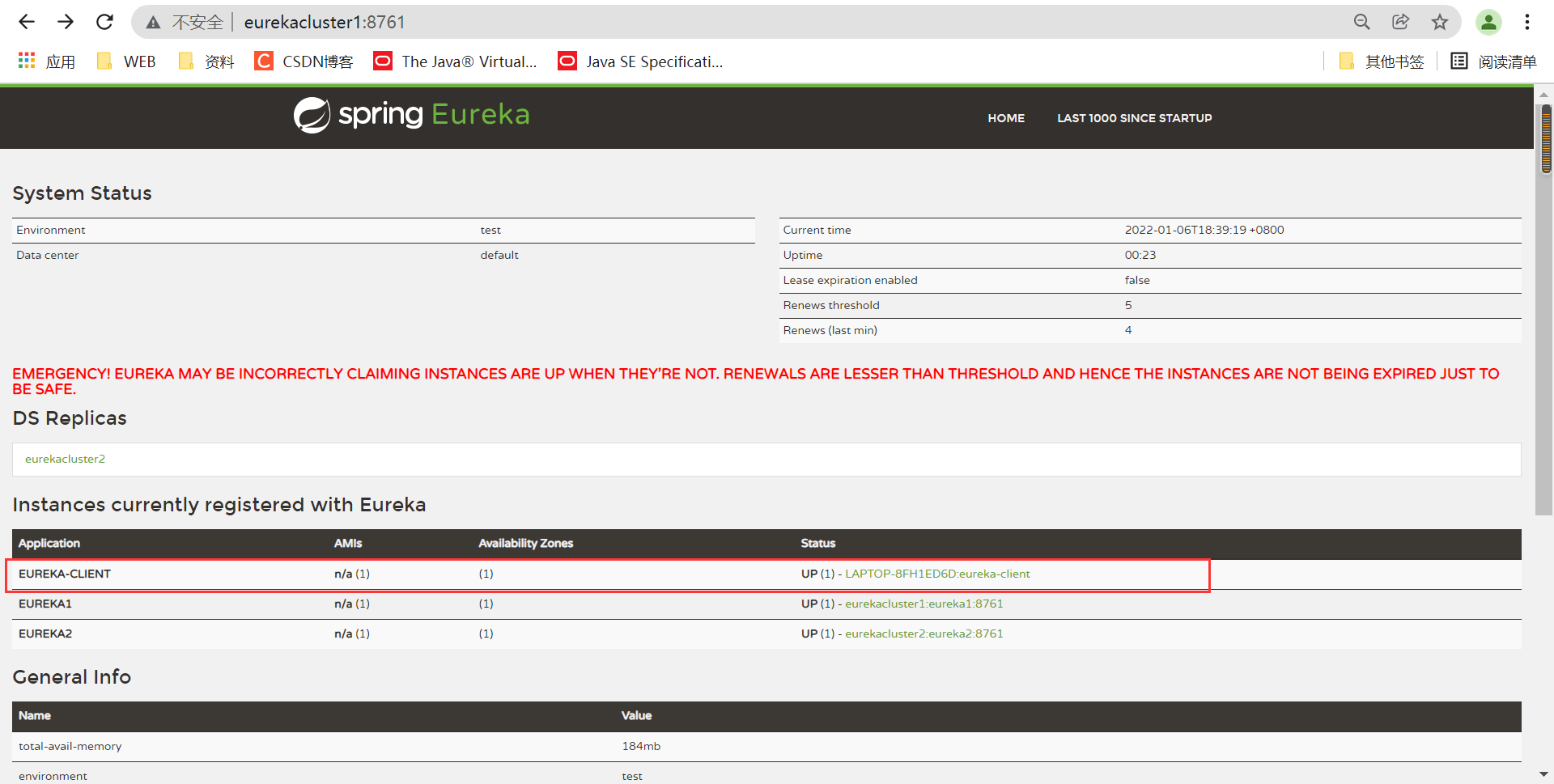Click the Data center default value
1554x784 pixels.
click(499, 255)
